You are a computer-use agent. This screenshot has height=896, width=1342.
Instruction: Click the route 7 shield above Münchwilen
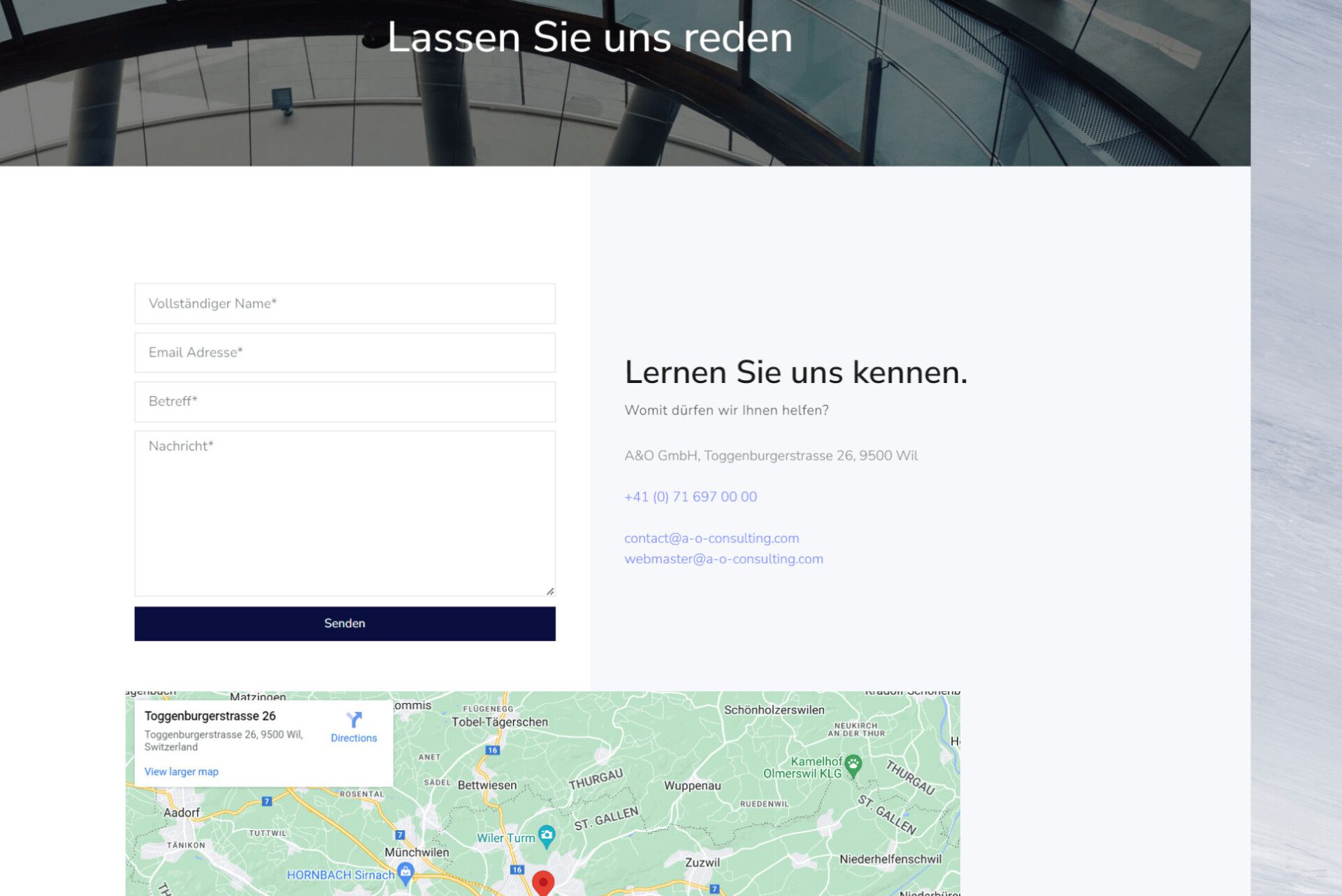[400, 834]
